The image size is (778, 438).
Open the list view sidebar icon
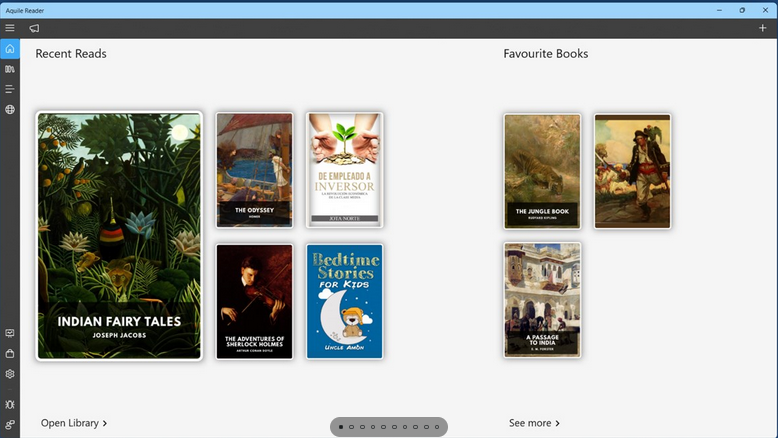(x=10, y=89)
